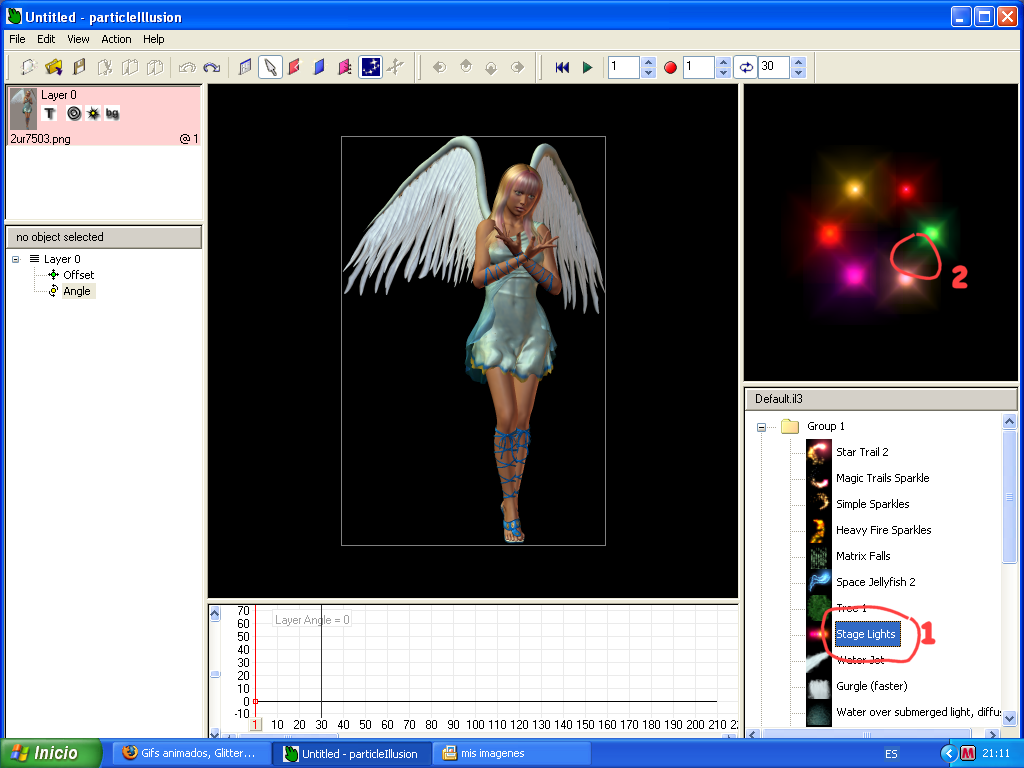The image size is (1024, 768).
Task: Click the library scrollbar up arrow
Action: pos(1009,421)
